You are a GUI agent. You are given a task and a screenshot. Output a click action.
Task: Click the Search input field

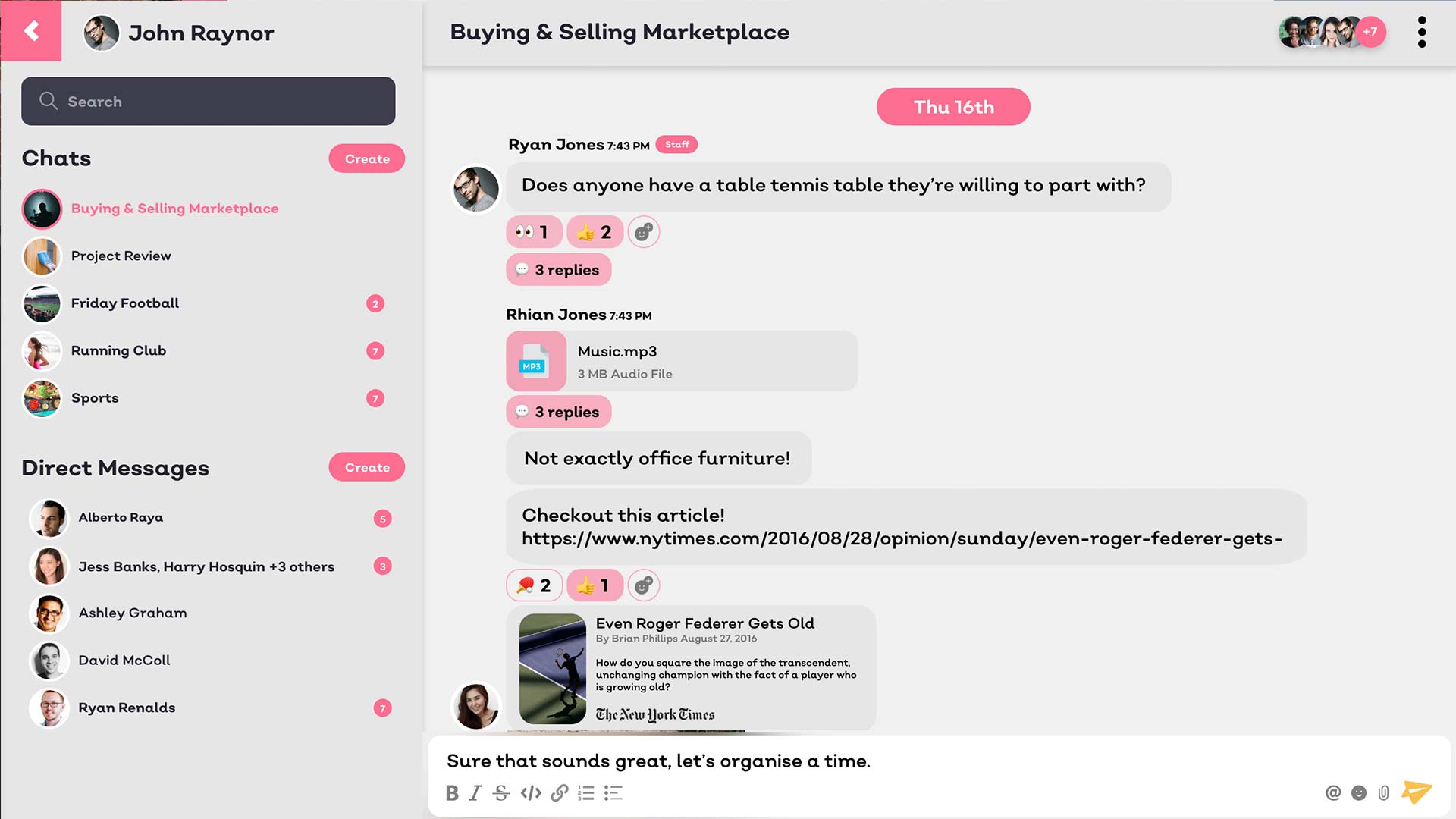pos(209,102)
